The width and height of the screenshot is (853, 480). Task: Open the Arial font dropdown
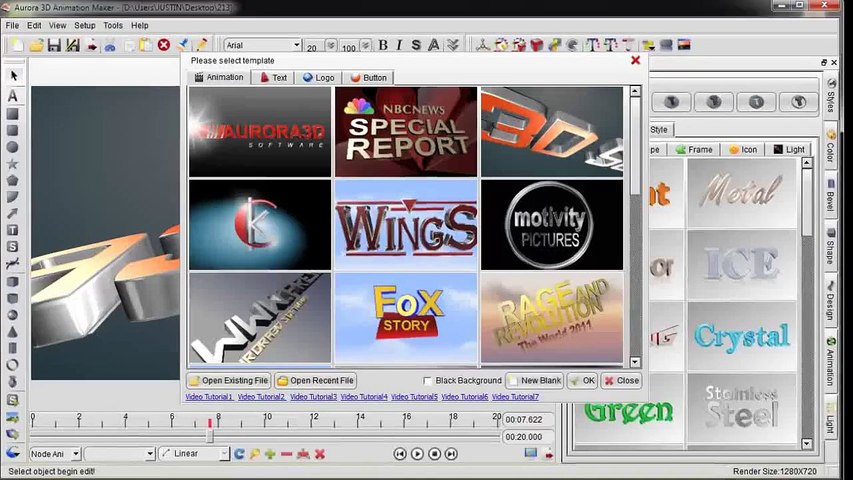[x=296, y=45]
